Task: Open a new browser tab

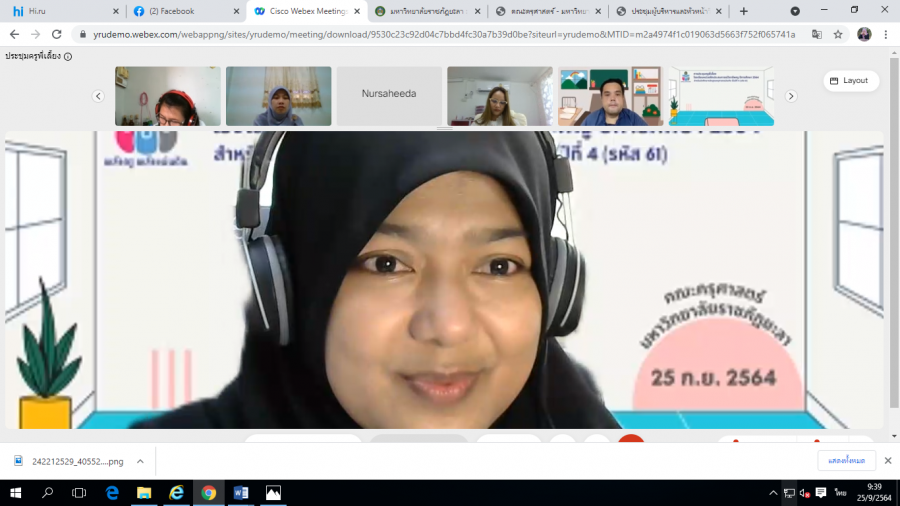Action: point(743,11)
